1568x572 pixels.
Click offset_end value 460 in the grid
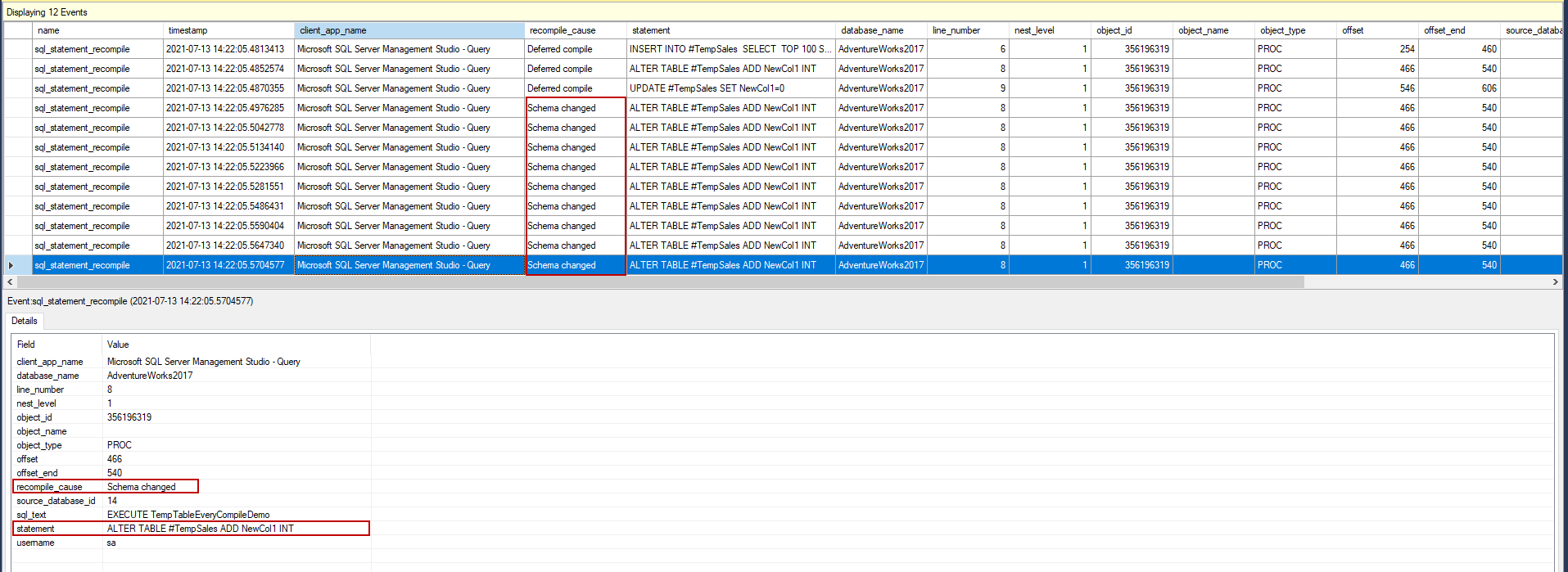[x=1459, y=49]
